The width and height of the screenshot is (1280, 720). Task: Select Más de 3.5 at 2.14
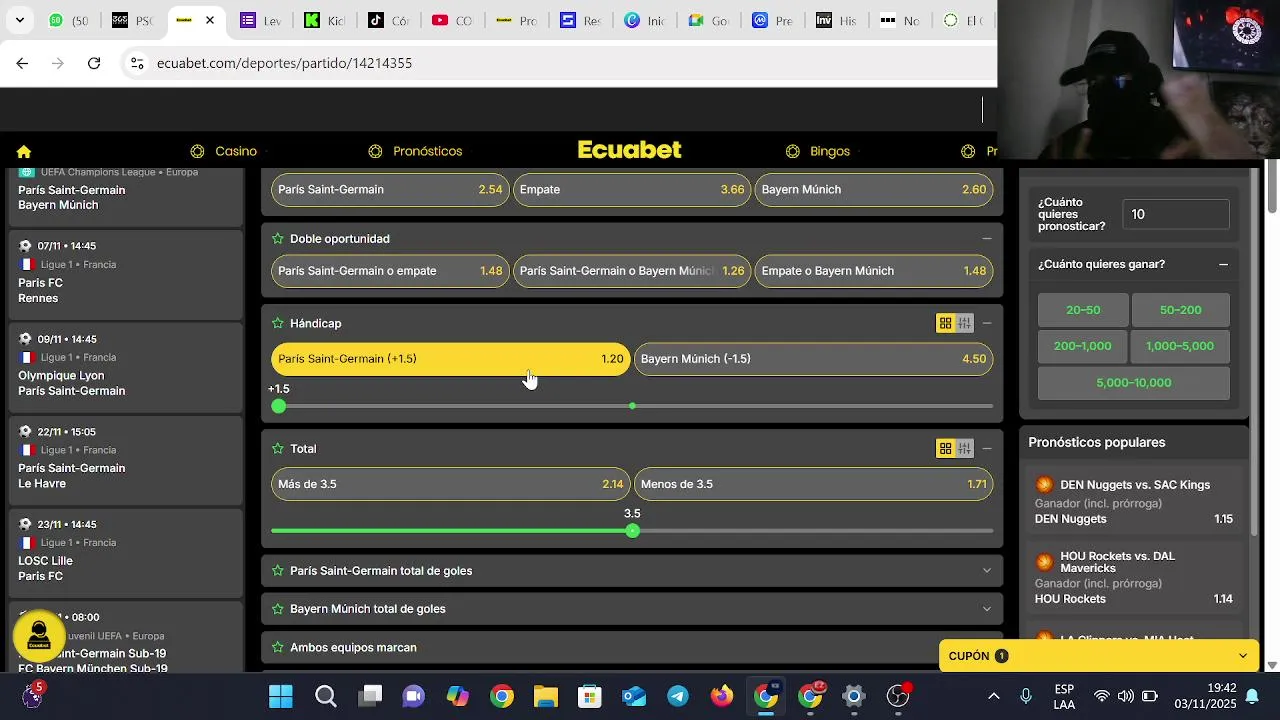click(450, 484)
